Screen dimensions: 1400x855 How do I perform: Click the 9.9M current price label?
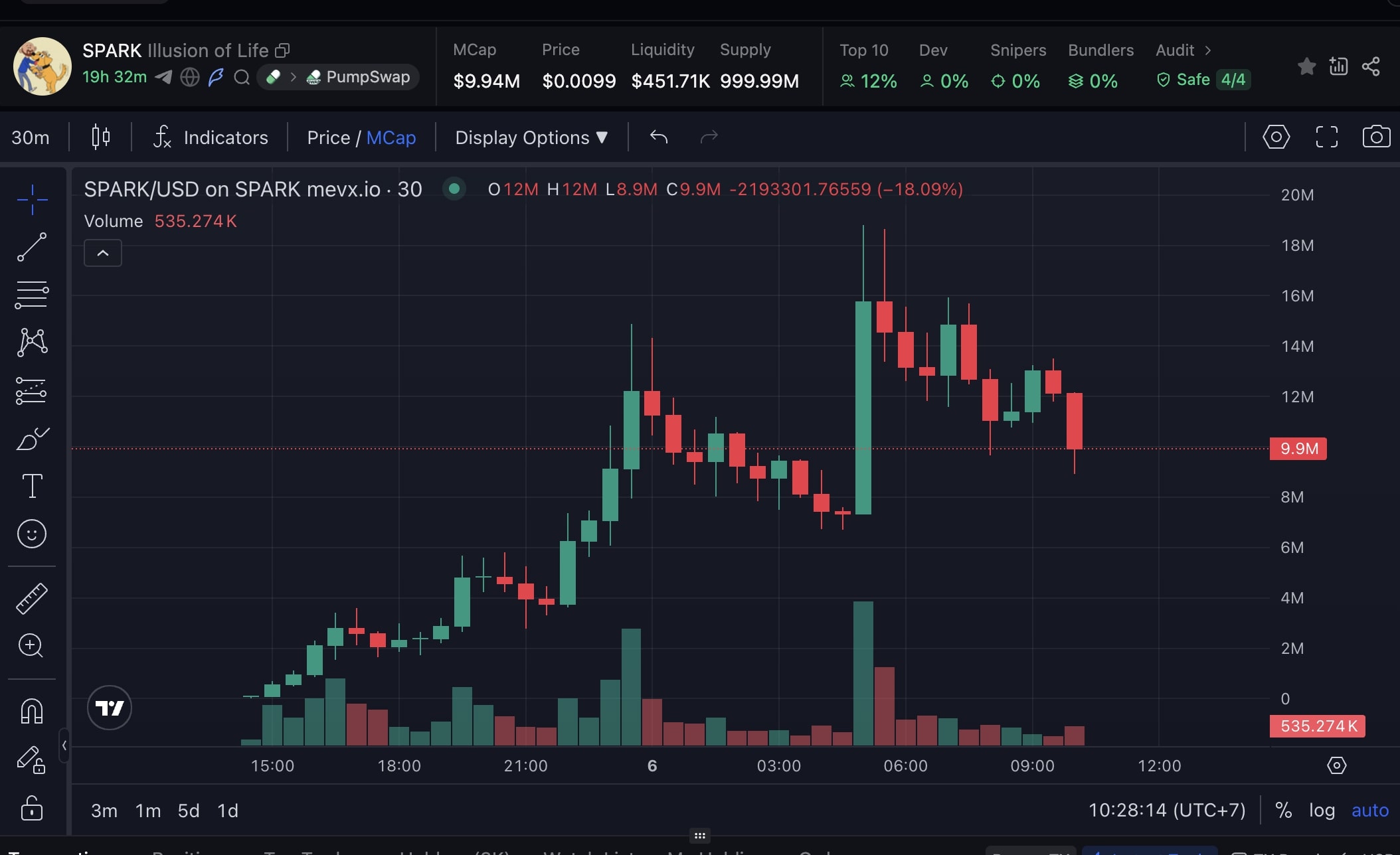[x=1298, y=449]
